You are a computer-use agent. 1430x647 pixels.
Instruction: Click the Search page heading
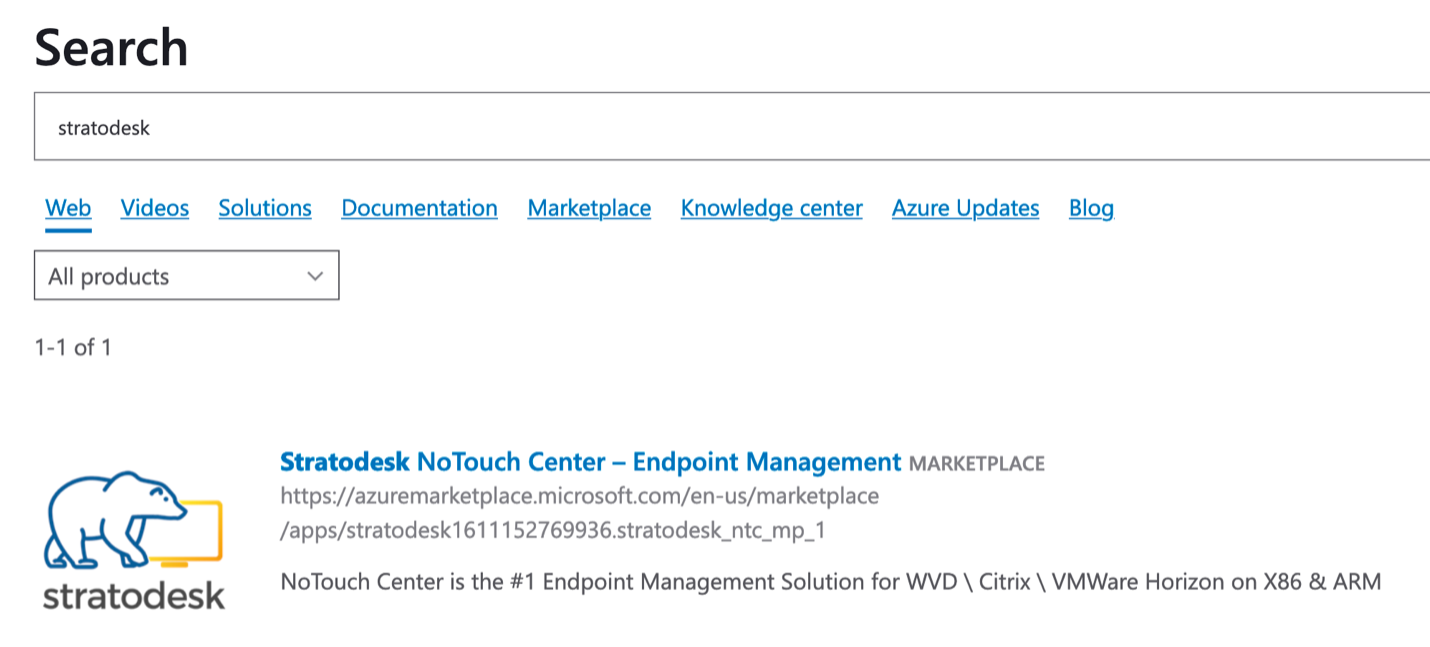pos(111,47)
